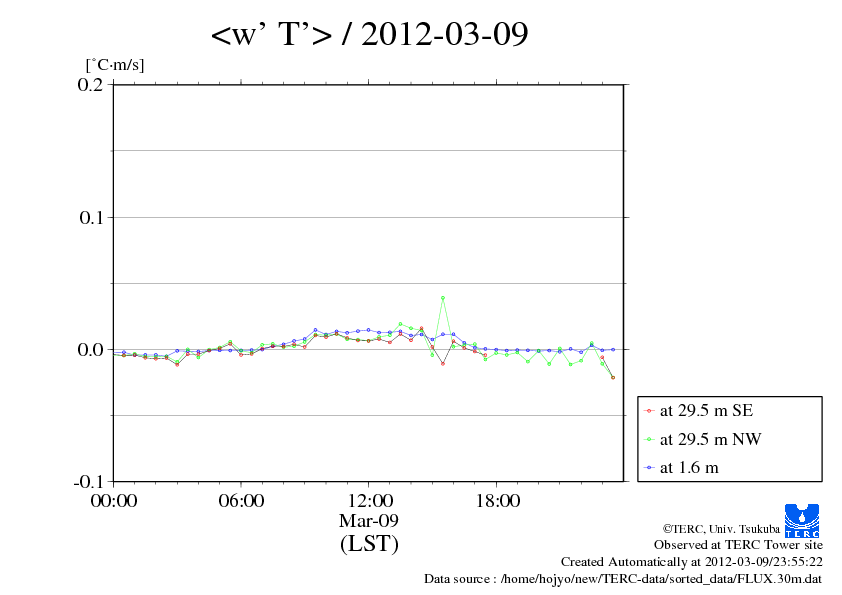Click the x-axis label '00:00'
The height and width of the screenshot is (595, 842).
click(x=114, y=501)
